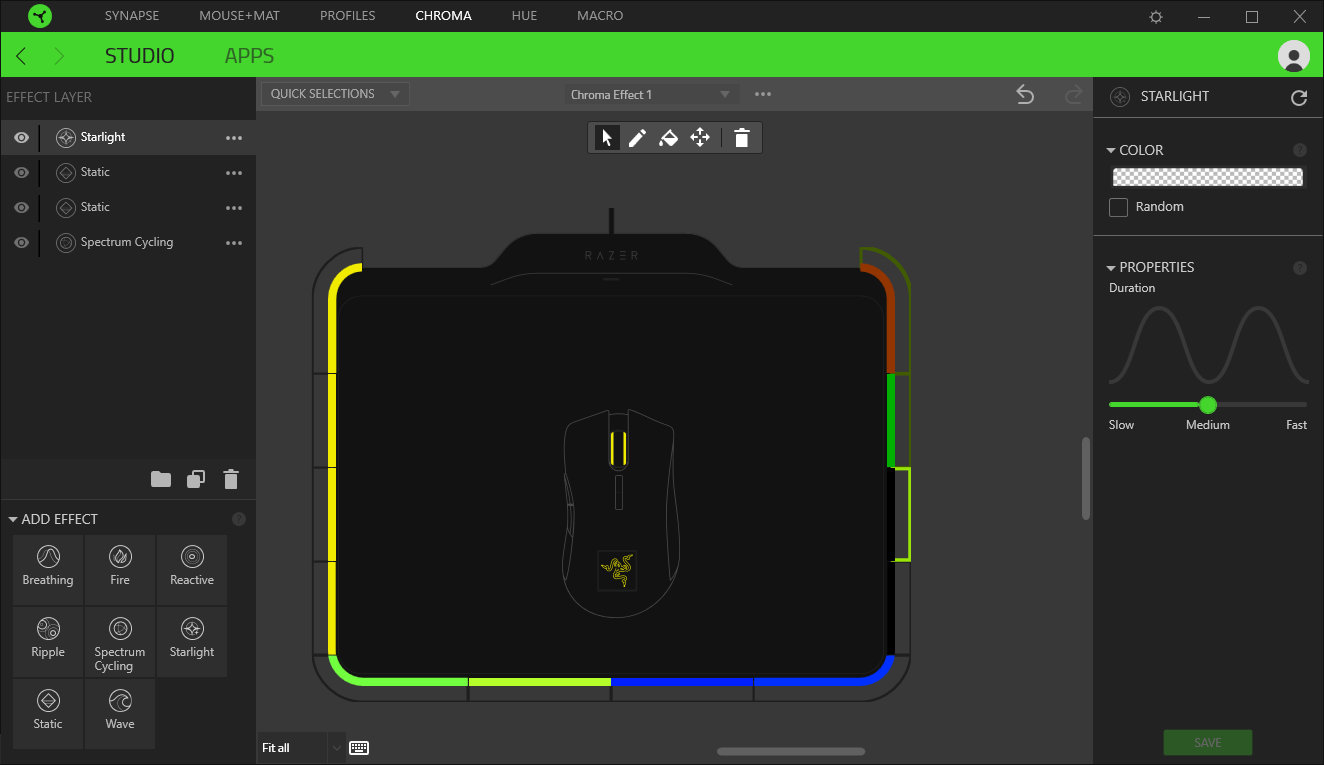Enable the Random color checkbox
Screen dimensions: 1324x765
pyautogui.click(x=1119, y=207)
